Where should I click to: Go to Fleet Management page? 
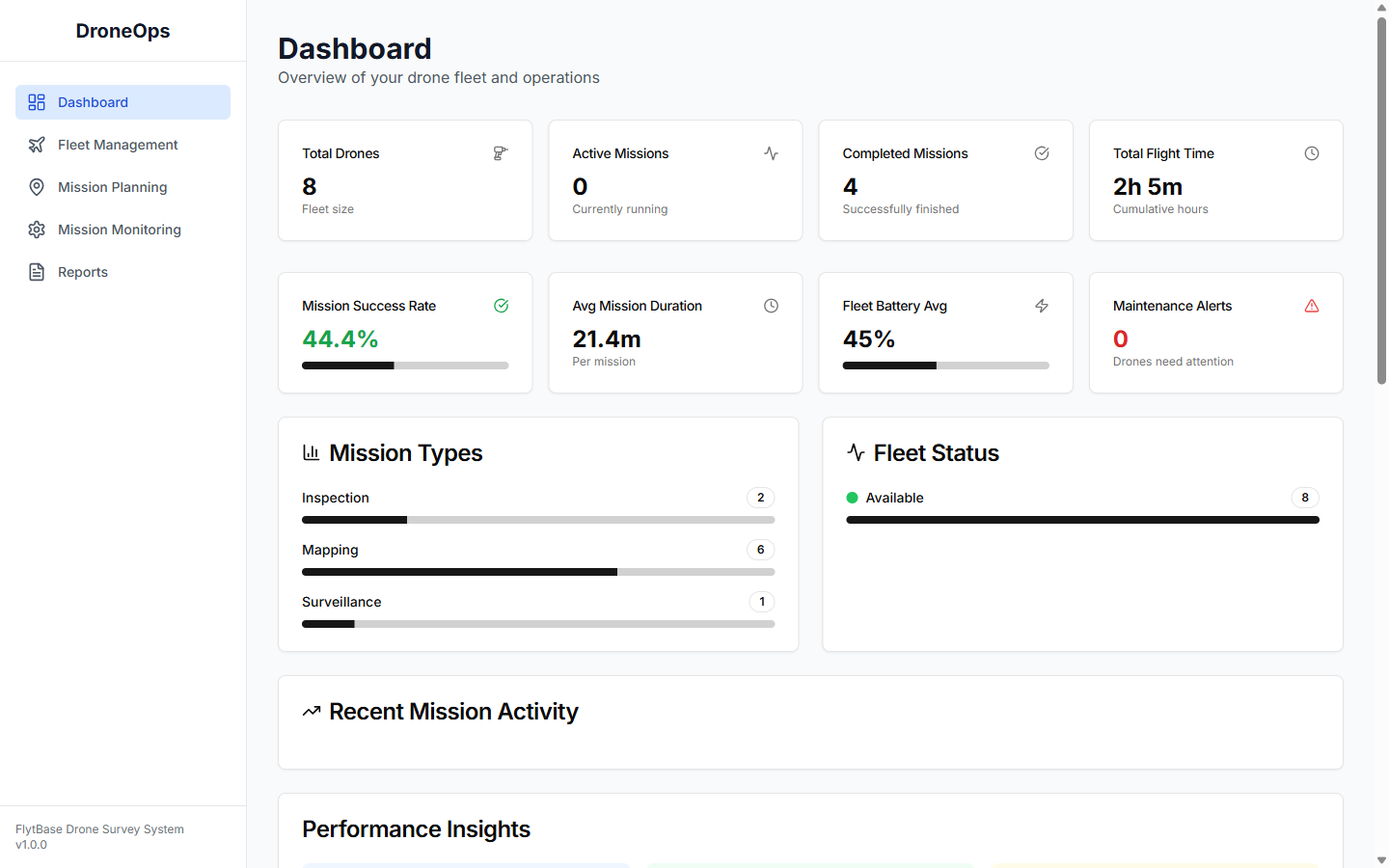[x=123, y=145]
